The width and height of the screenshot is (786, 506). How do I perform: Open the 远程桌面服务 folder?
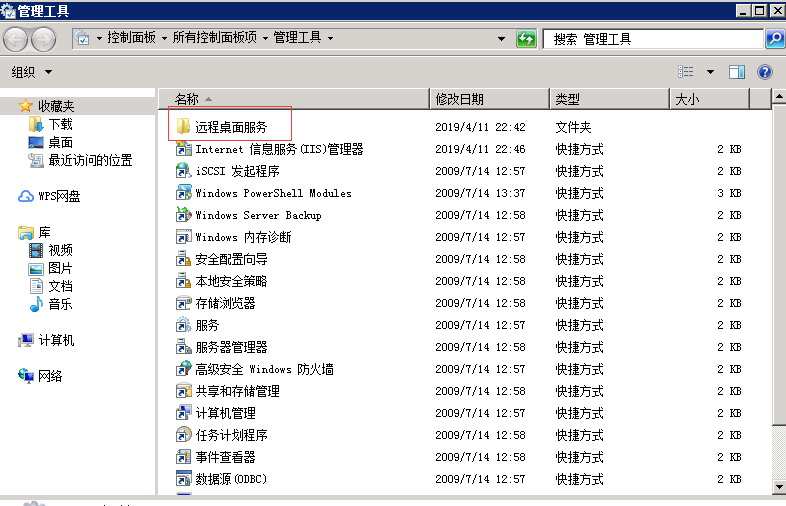pyautogui.click(x=230, y=127)
